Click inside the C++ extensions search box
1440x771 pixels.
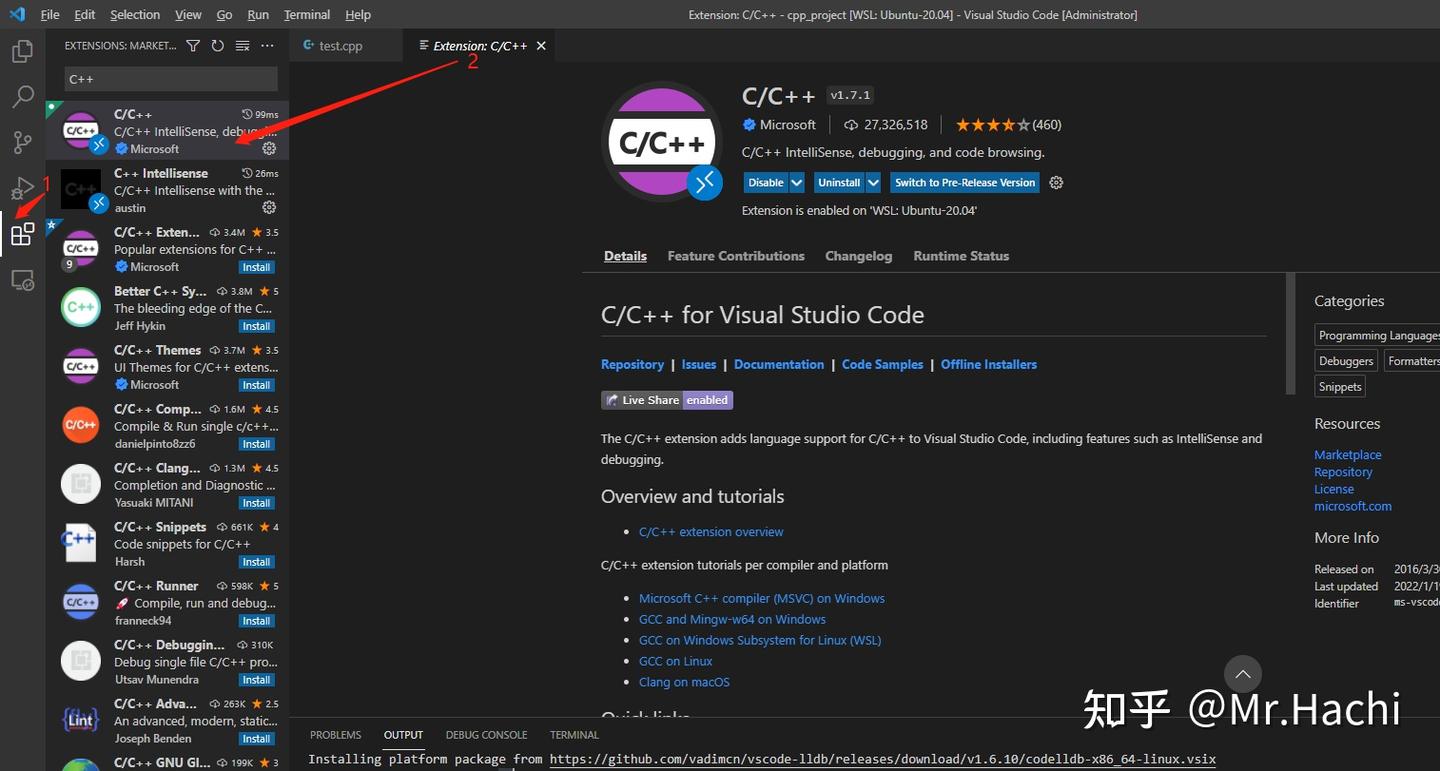point(170,78)
